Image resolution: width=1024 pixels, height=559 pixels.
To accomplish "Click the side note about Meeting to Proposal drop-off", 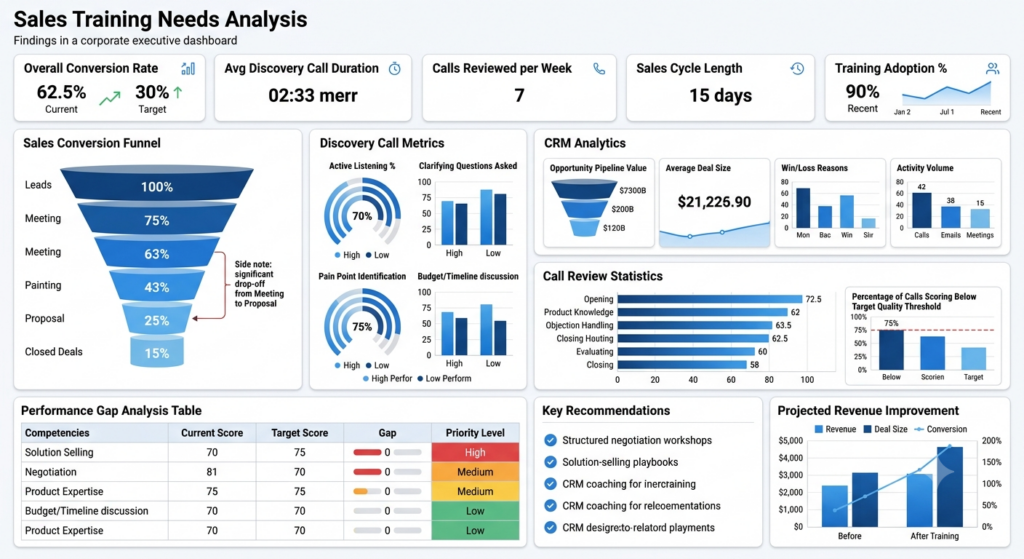I will pos(259,283).
